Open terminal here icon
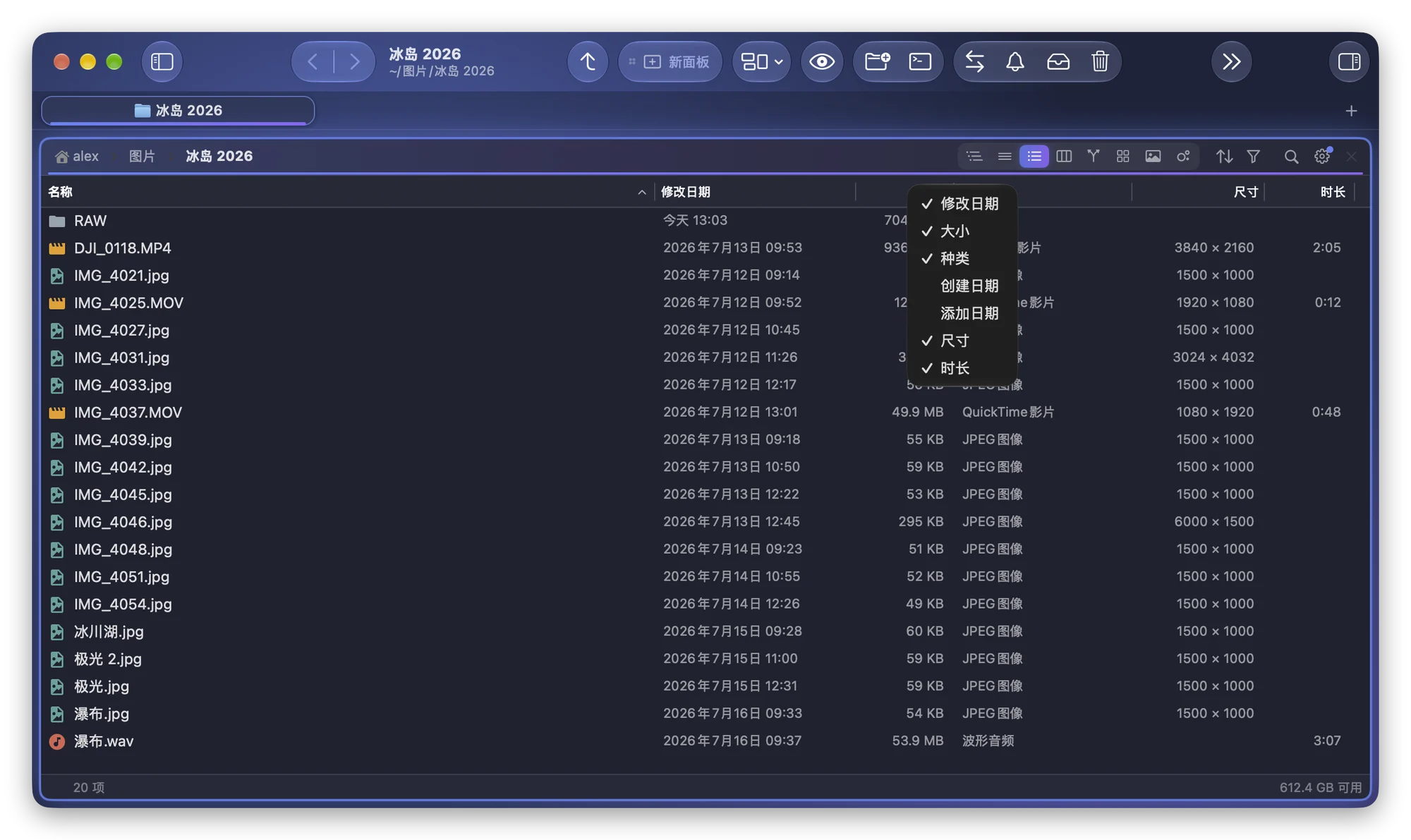 point(920,61)
